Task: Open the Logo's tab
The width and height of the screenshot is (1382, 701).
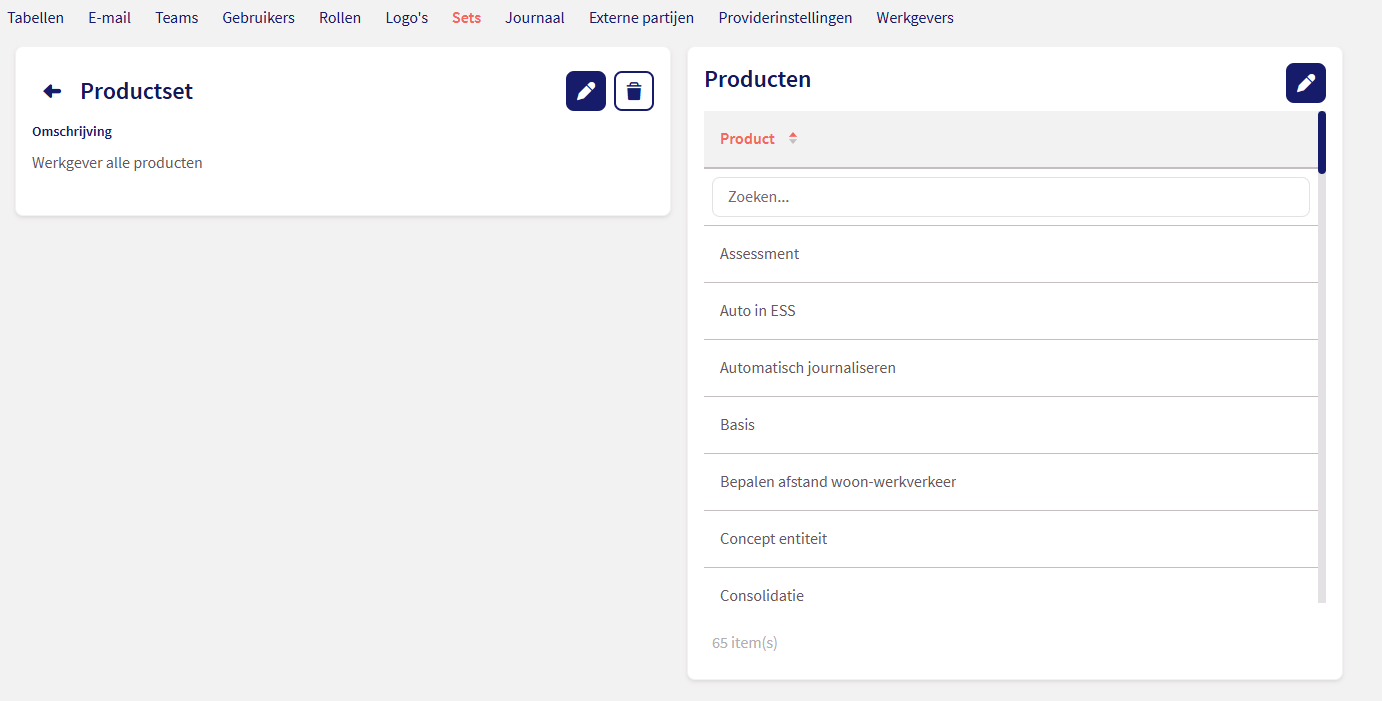Action: pyautogui.click(x=406, y=18)
